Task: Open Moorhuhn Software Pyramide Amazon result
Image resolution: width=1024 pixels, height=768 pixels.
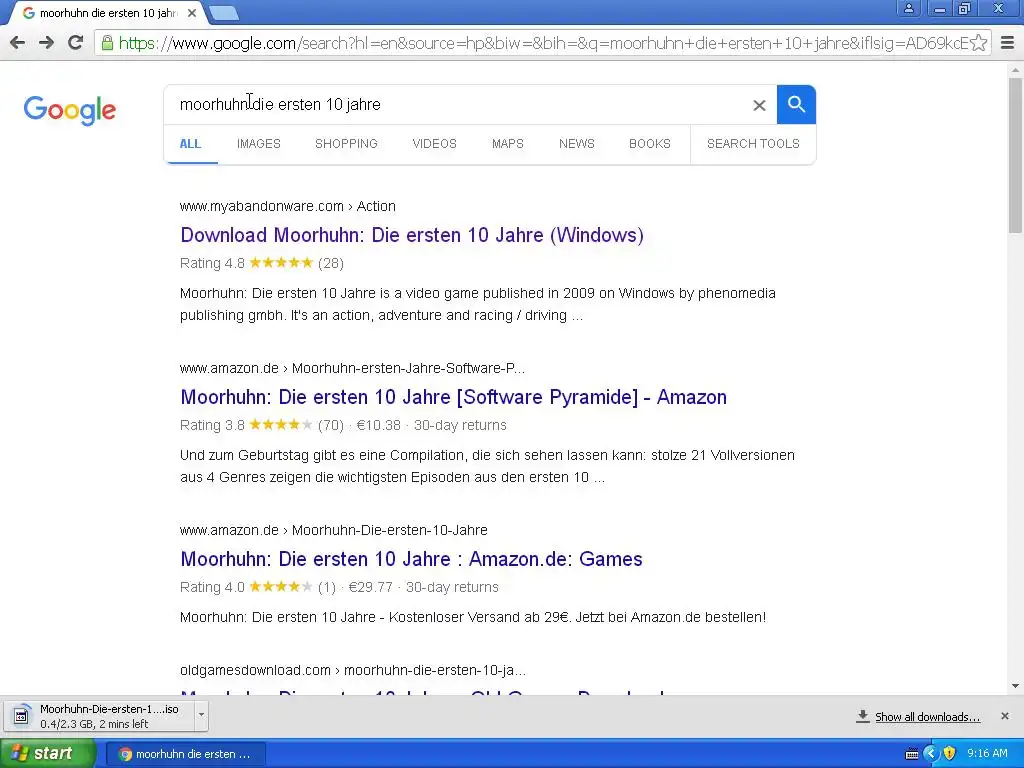Action: (453, 397)
